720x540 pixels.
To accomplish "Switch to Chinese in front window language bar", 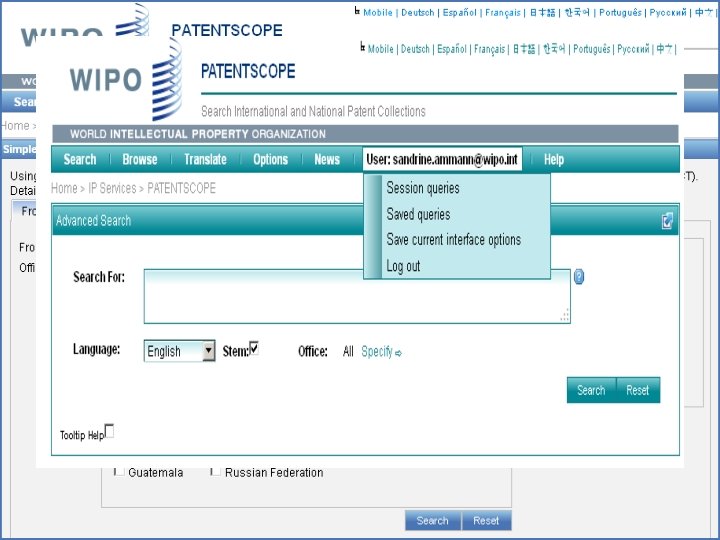I will click(x=664, y=49).
